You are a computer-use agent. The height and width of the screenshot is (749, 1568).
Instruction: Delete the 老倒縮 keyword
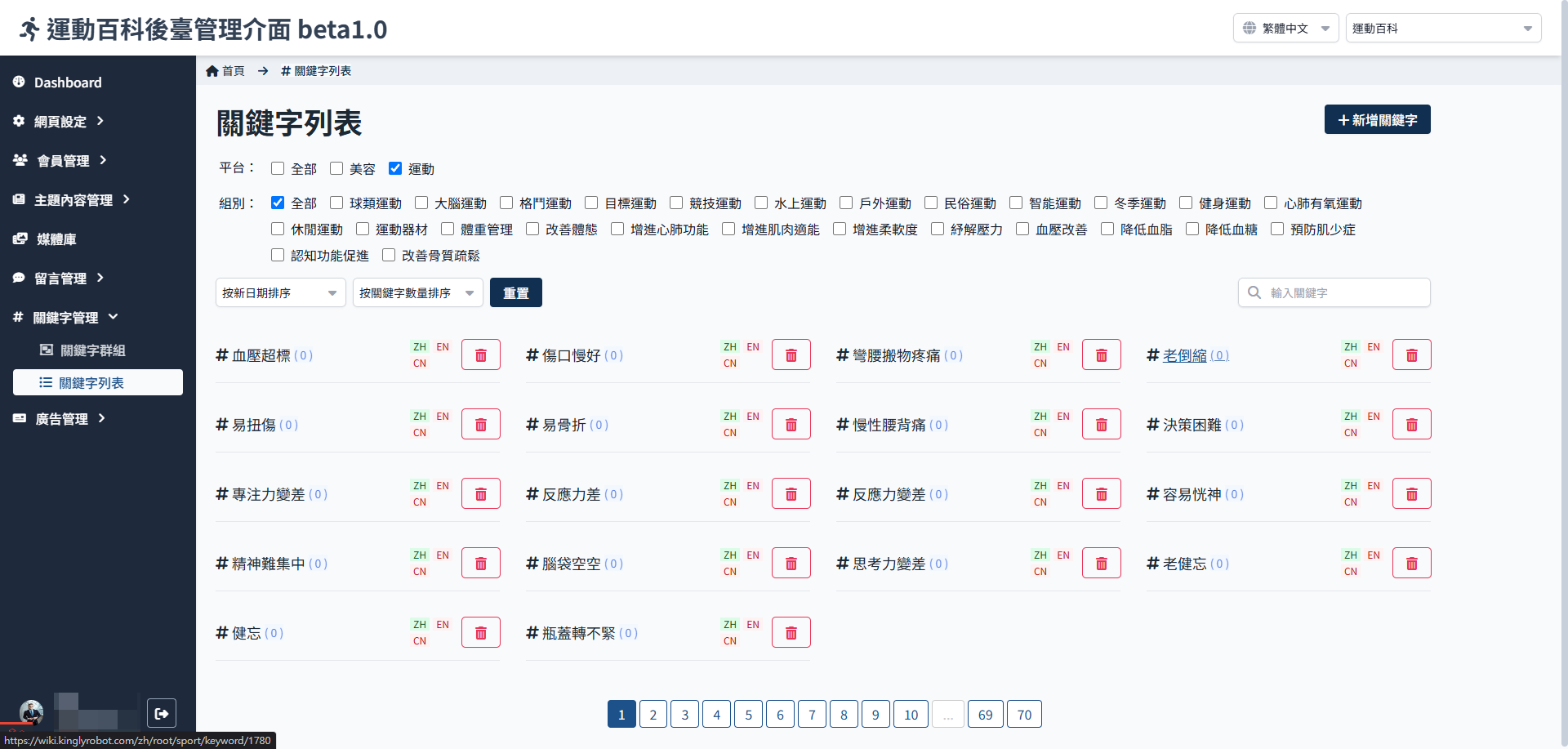[1412, 355]
